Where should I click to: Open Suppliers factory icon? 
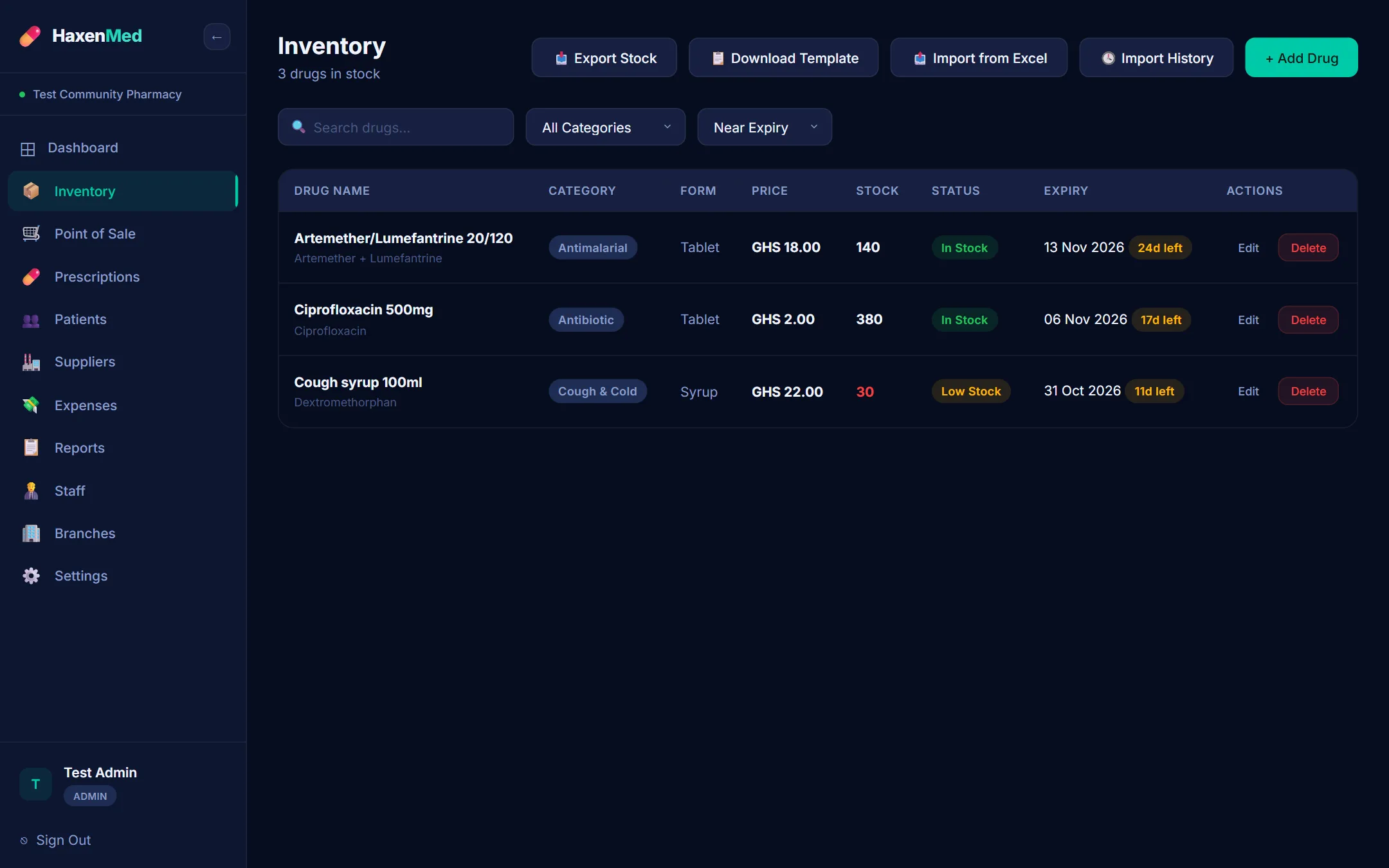(31, 362)
